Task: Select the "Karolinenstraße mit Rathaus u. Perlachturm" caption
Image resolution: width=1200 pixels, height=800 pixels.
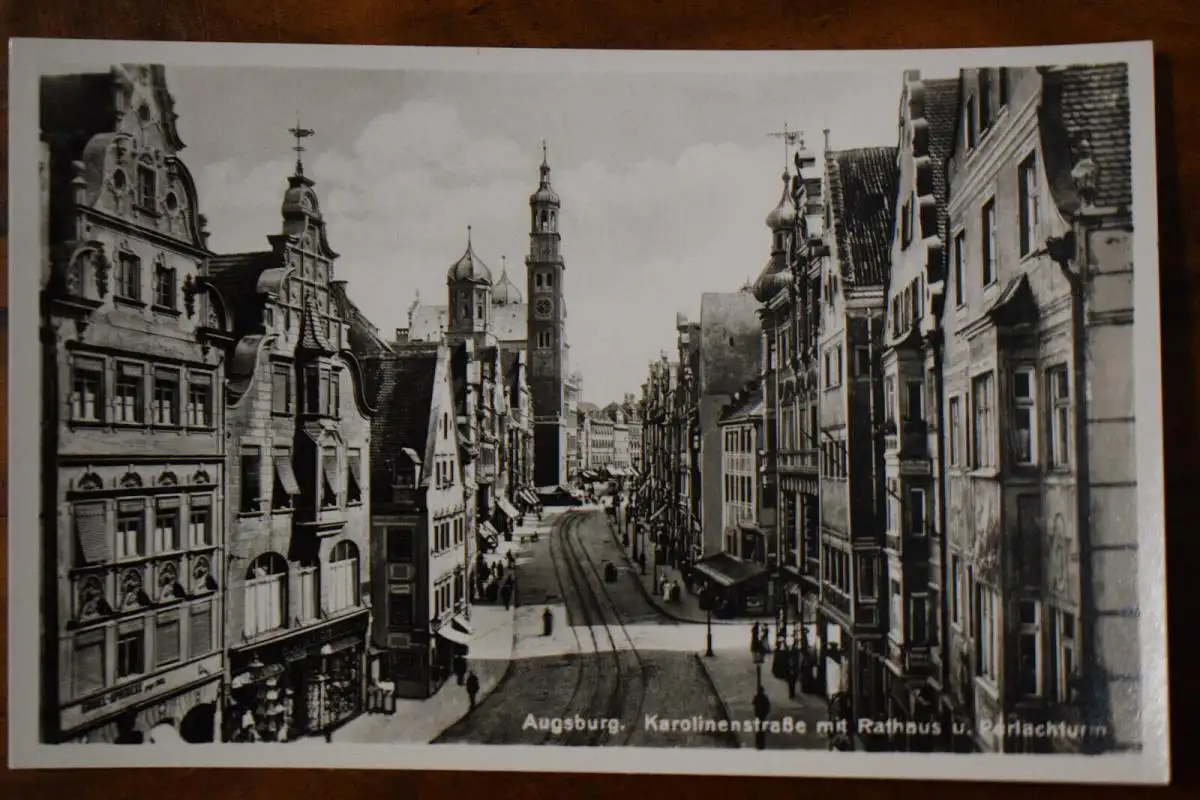Action: coord(876,727)
